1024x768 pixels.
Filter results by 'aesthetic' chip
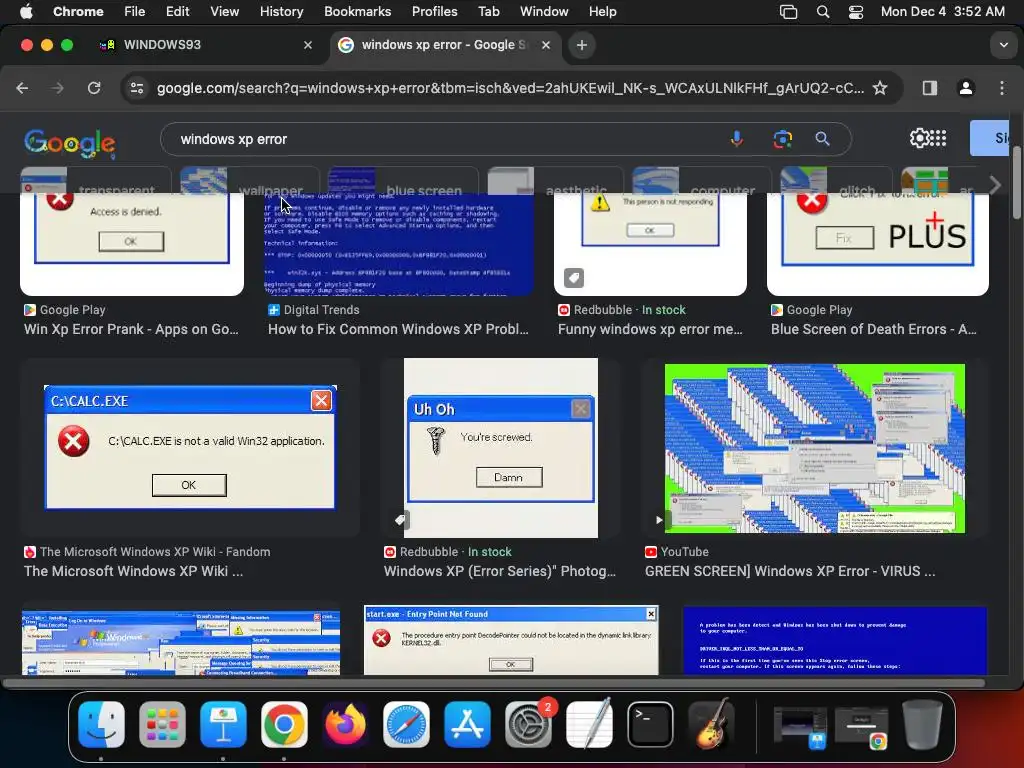click(x=555, y=181)
